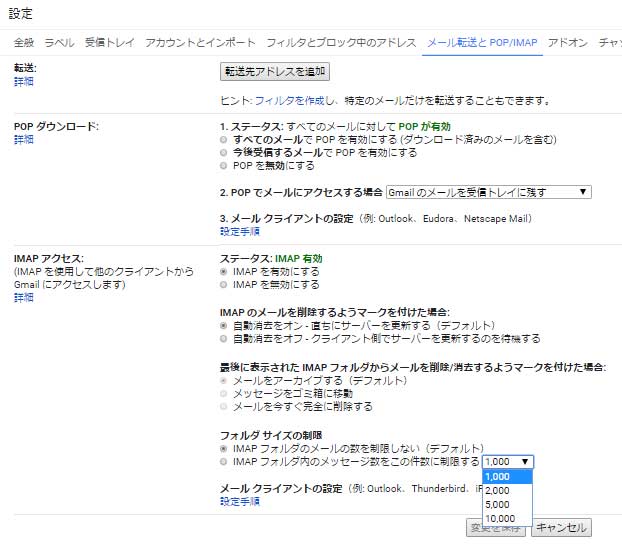Click the キャンセル button
The image size is (622, 548).
coord(560,527)
